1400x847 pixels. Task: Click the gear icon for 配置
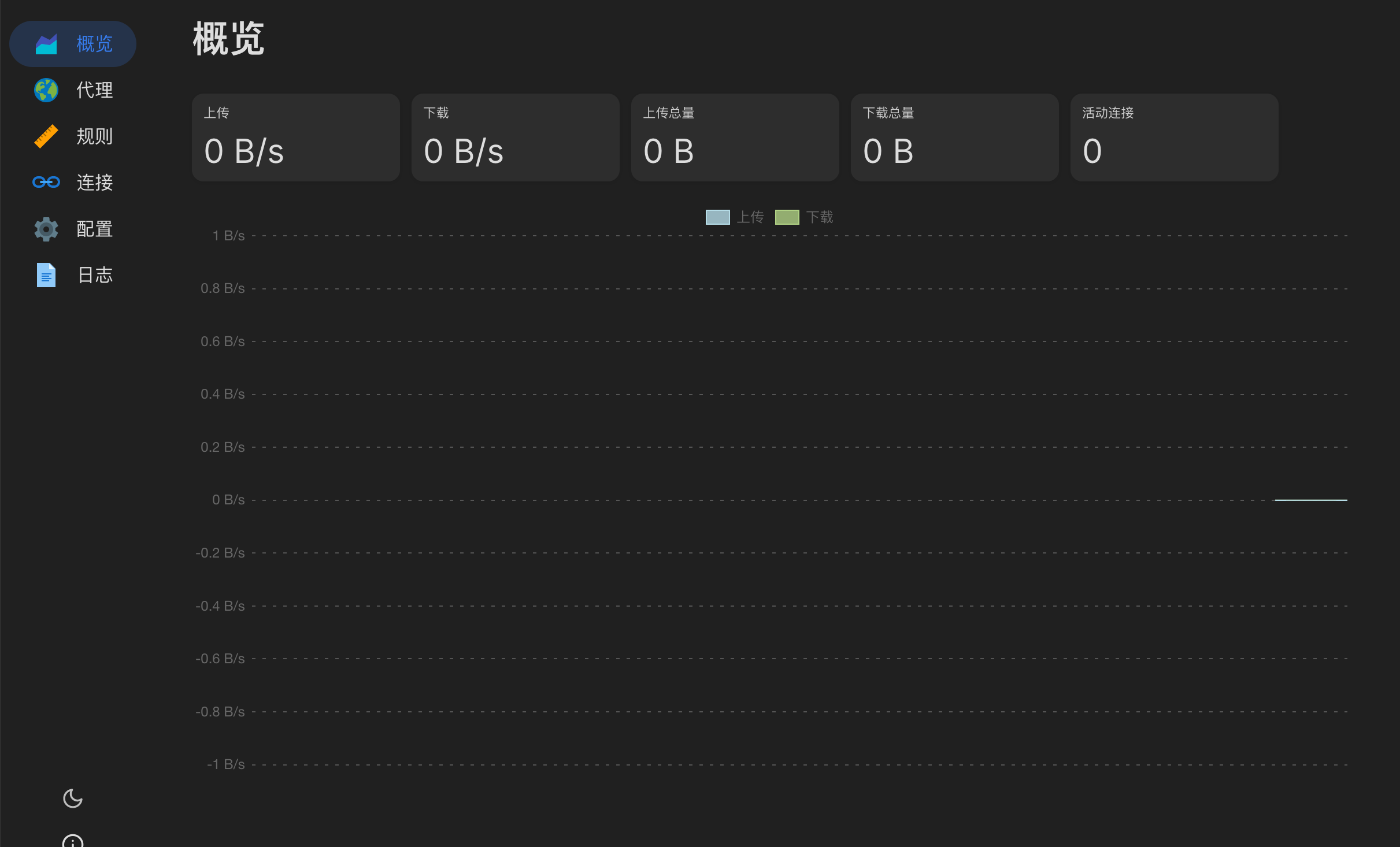46,229
